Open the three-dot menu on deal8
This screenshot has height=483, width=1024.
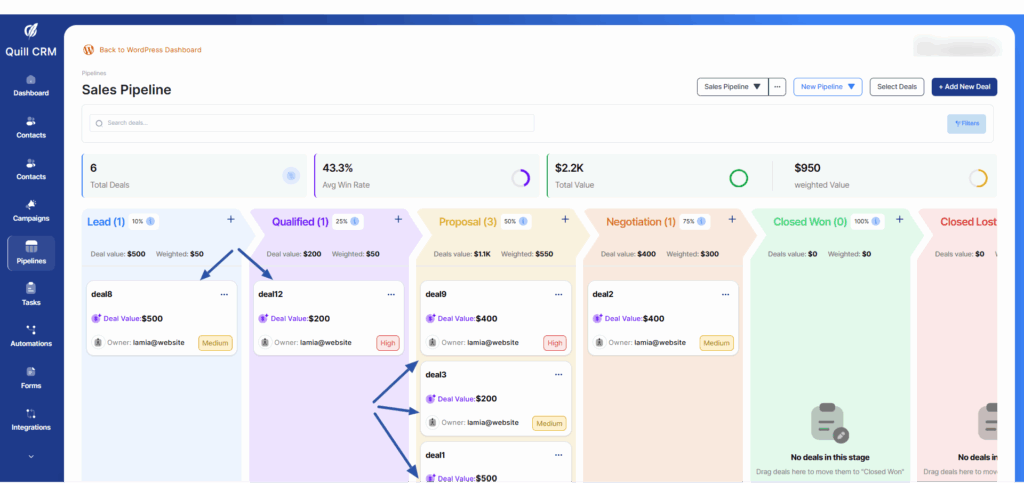point(223,294)
